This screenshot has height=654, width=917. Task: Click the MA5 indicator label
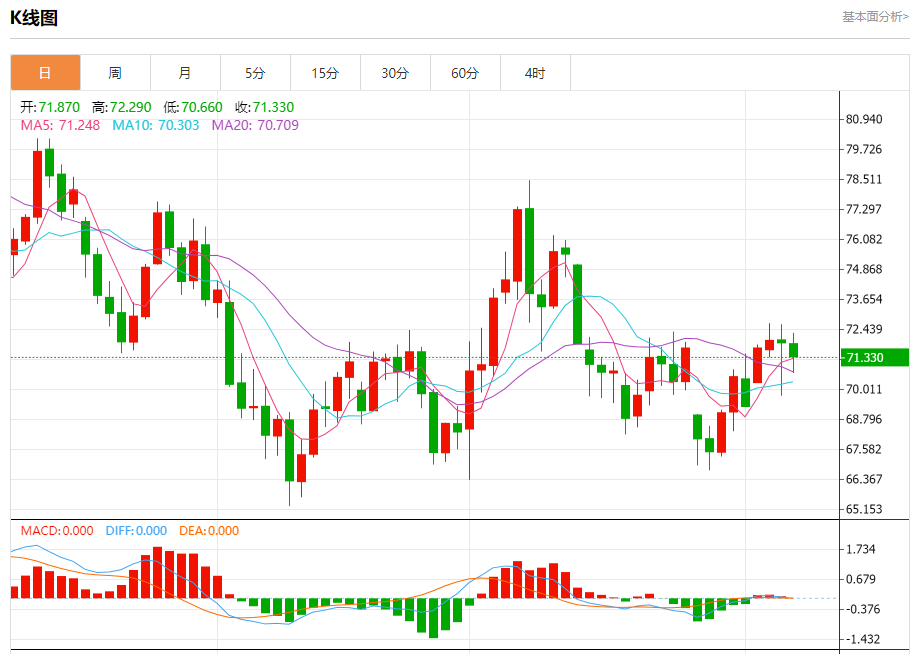point(60,125)
